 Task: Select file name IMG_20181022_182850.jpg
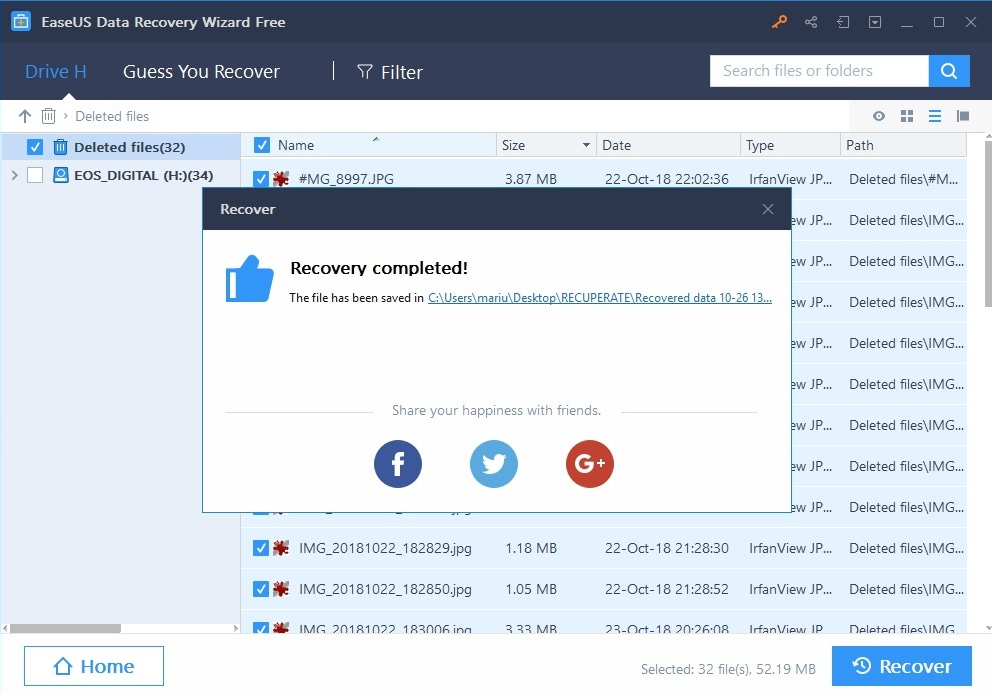coord(385,589)
